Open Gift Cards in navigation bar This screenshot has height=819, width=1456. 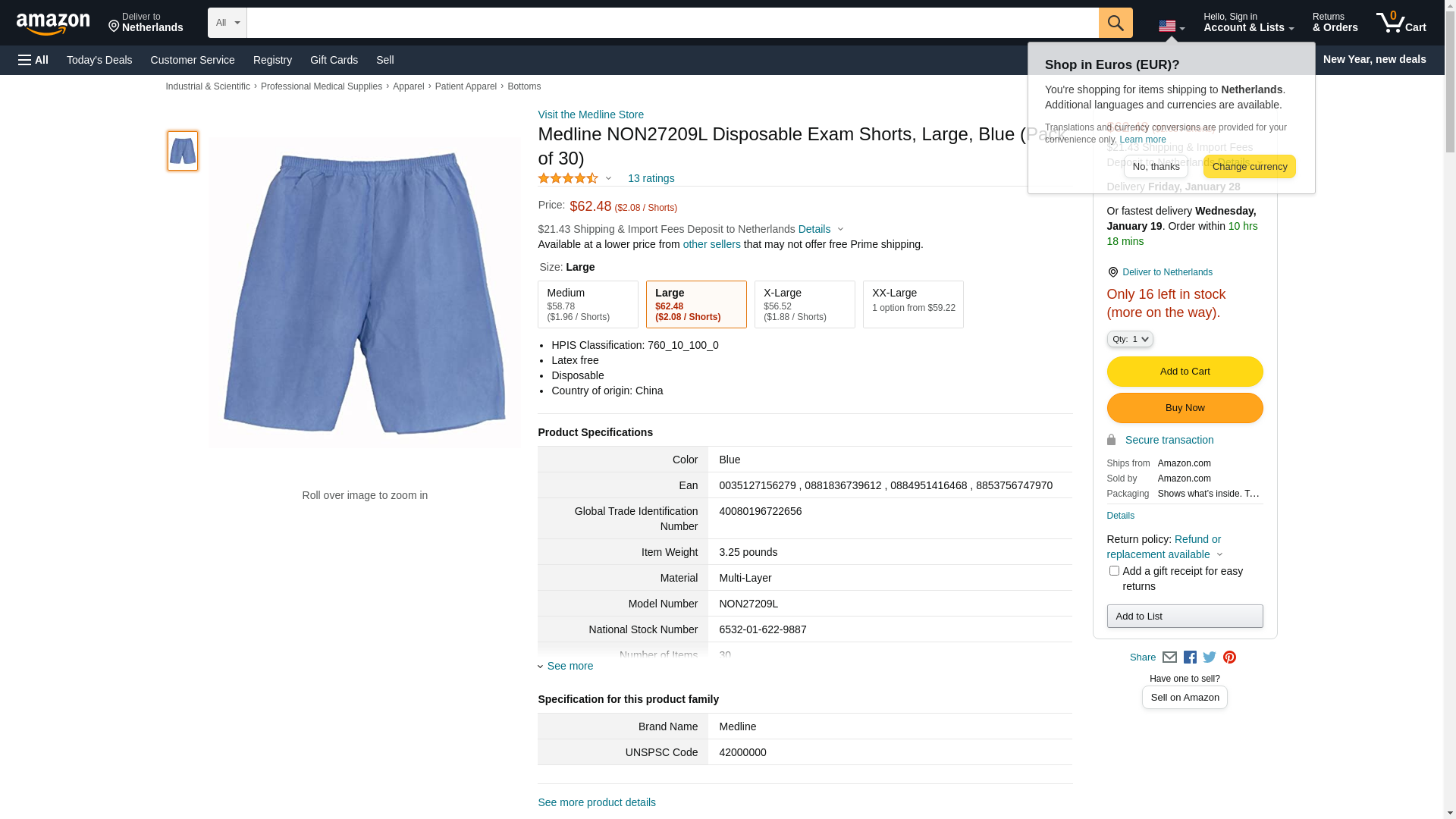click(x=334, y=60)
